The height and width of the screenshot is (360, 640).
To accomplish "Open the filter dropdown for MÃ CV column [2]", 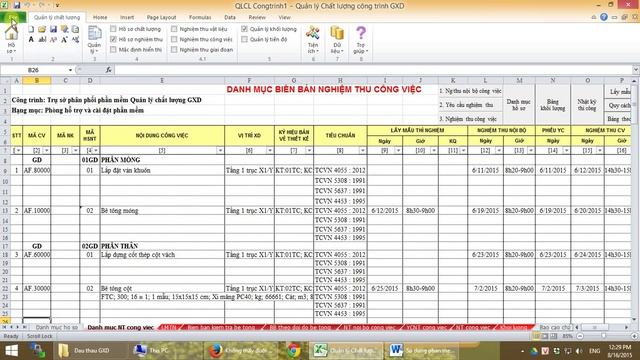I will pyautogui.click(x=47, y=151).
